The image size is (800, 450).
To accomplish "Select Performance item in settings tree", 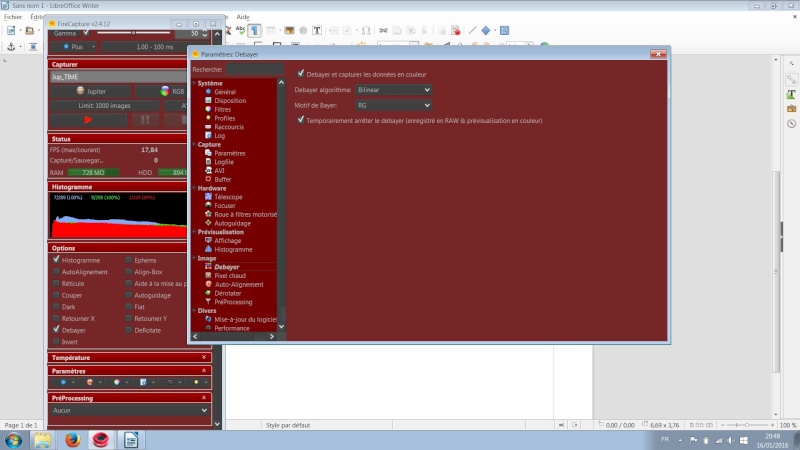I will 232,328.
